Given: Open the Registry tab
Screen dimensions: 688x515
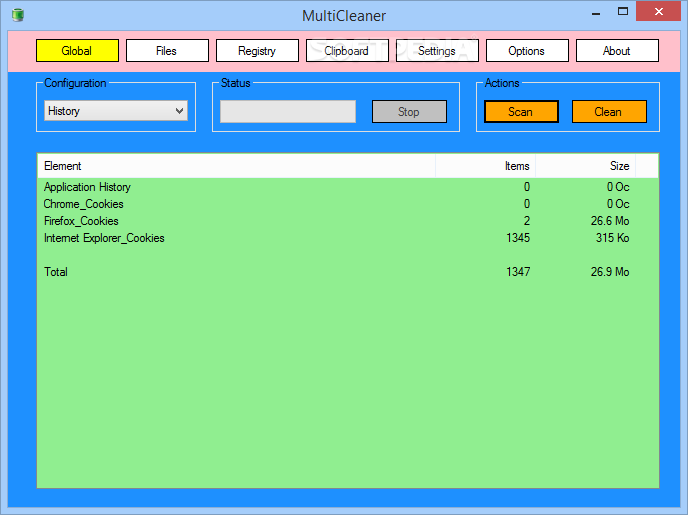Looking at the screenshot, I should [x=257, y=50].
